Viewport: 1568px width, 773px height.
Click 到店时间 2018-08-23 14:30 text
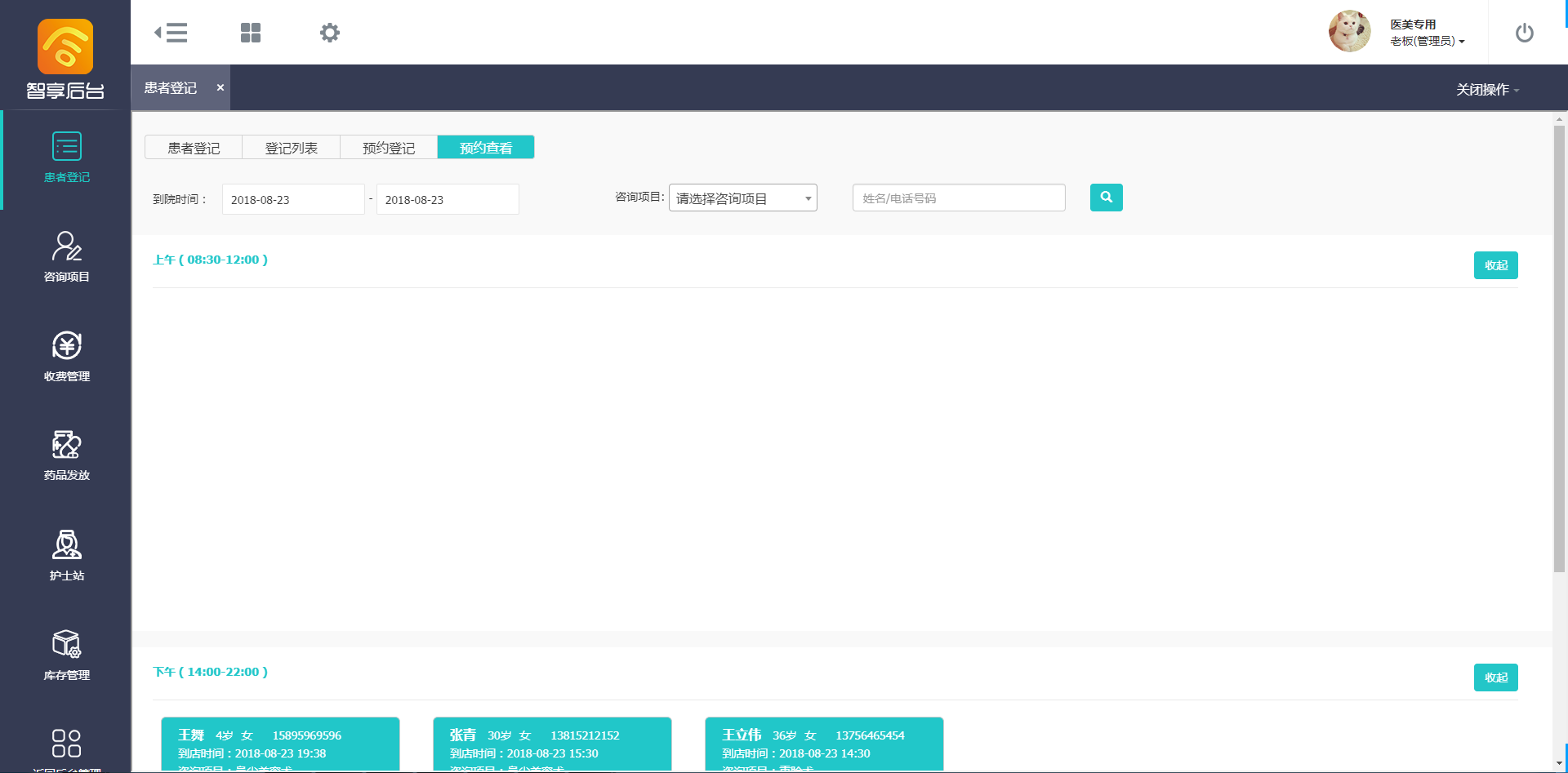tap(795, 753)
